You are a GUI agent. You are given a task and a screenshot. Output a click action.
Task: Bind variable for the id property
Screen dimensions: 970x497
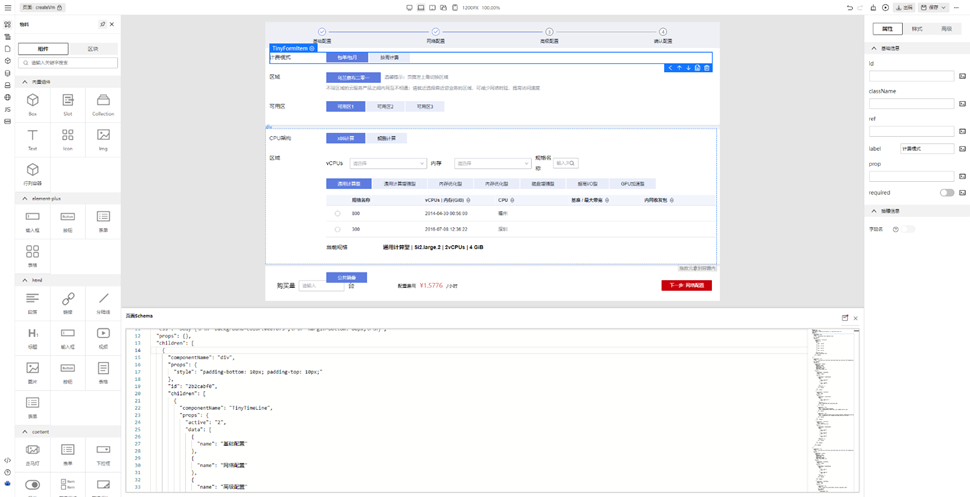(x=962, y=76)
